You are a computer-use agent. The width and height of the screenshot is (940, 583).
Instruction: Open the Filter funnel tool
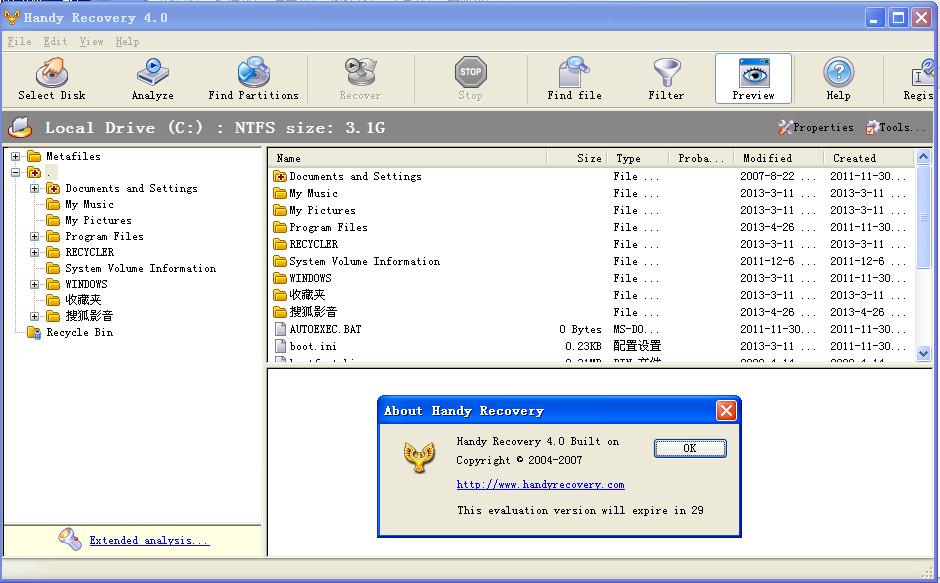click(666, 79)
